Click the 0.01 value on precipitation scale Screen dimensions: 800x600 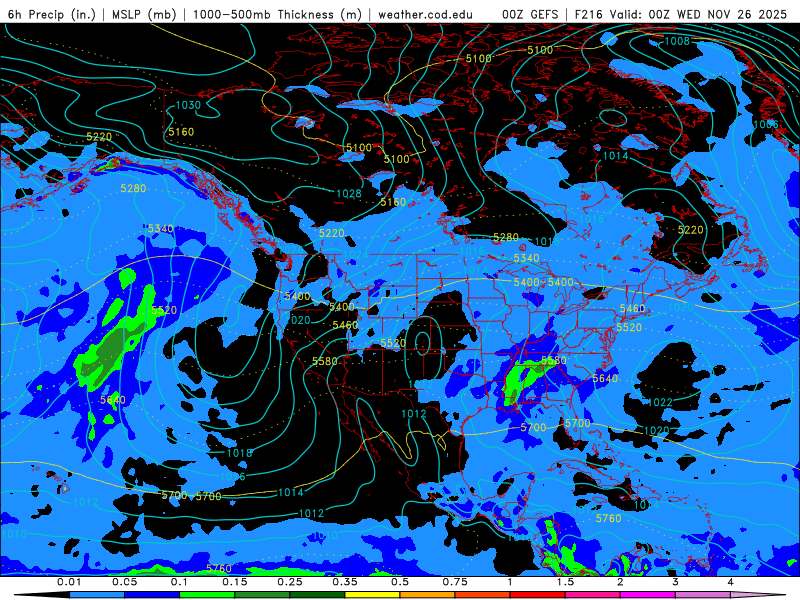[x=69, y=582]
